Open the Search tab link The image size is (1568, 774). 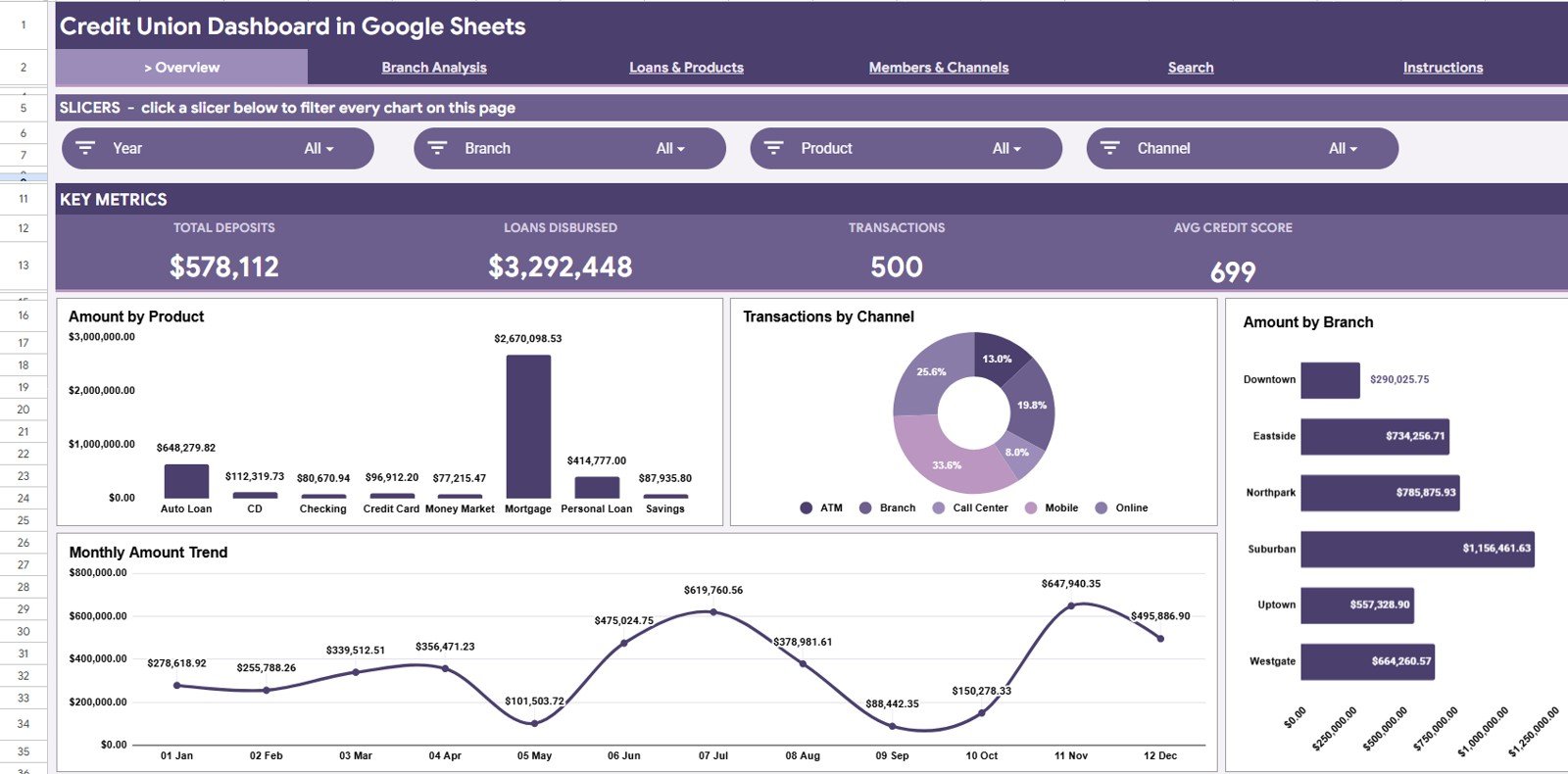pyautogui.click(x=1191, y=68)
